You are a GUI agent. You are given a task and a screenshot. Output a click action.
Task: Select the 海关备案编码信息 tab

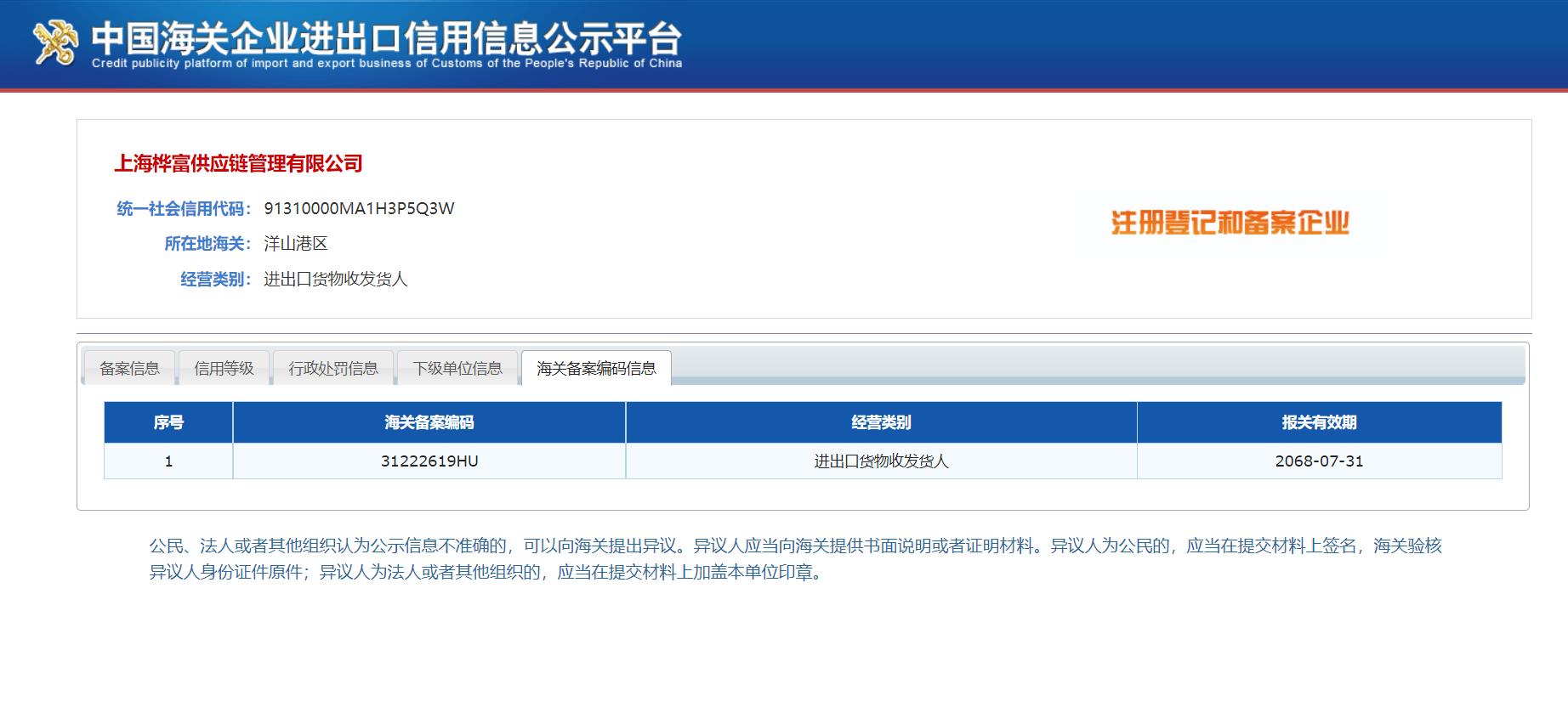point(596,368)
